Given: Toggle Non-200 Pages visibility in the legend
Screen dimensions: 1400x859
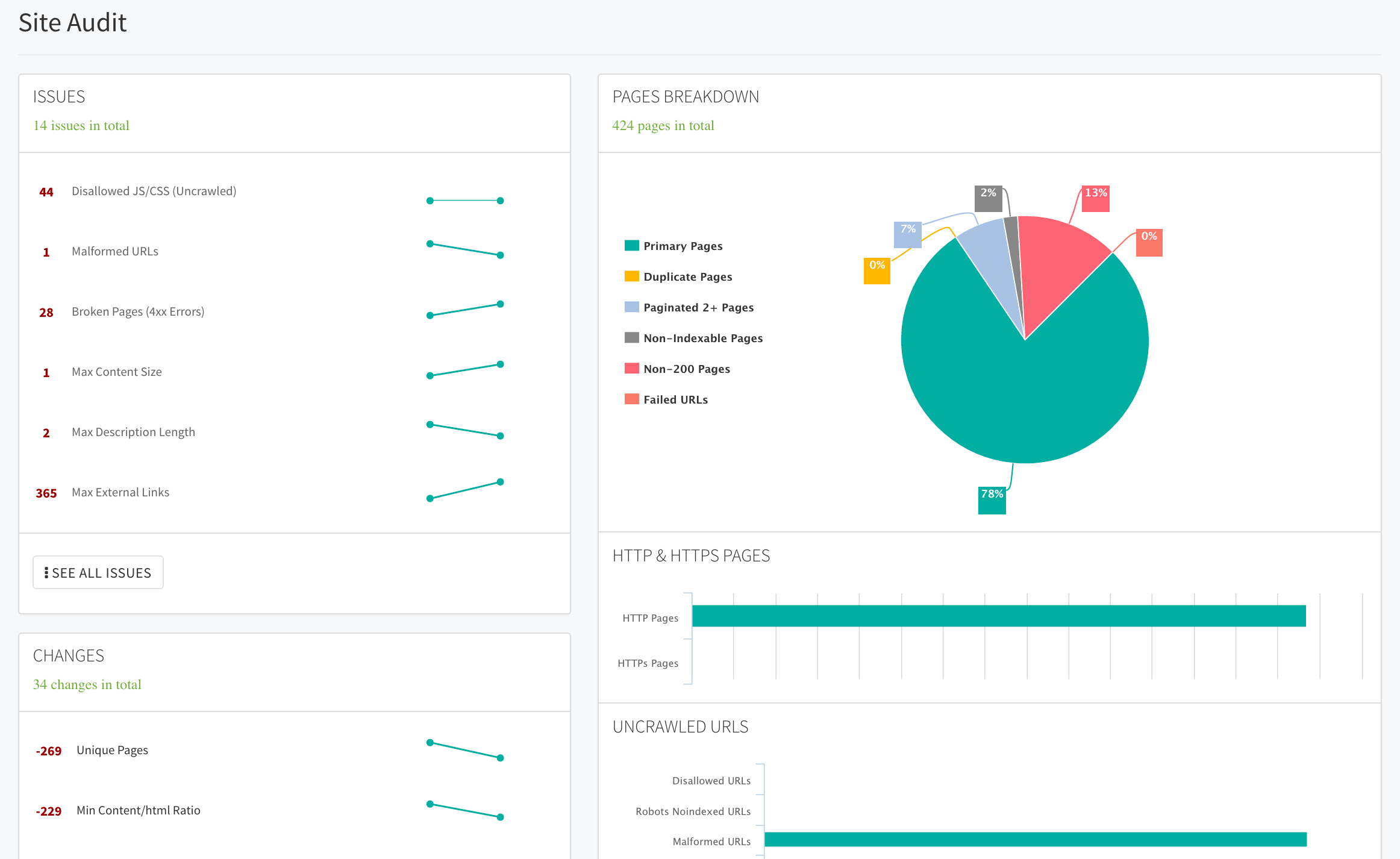Looking at the screenshot, I should 686,368.
